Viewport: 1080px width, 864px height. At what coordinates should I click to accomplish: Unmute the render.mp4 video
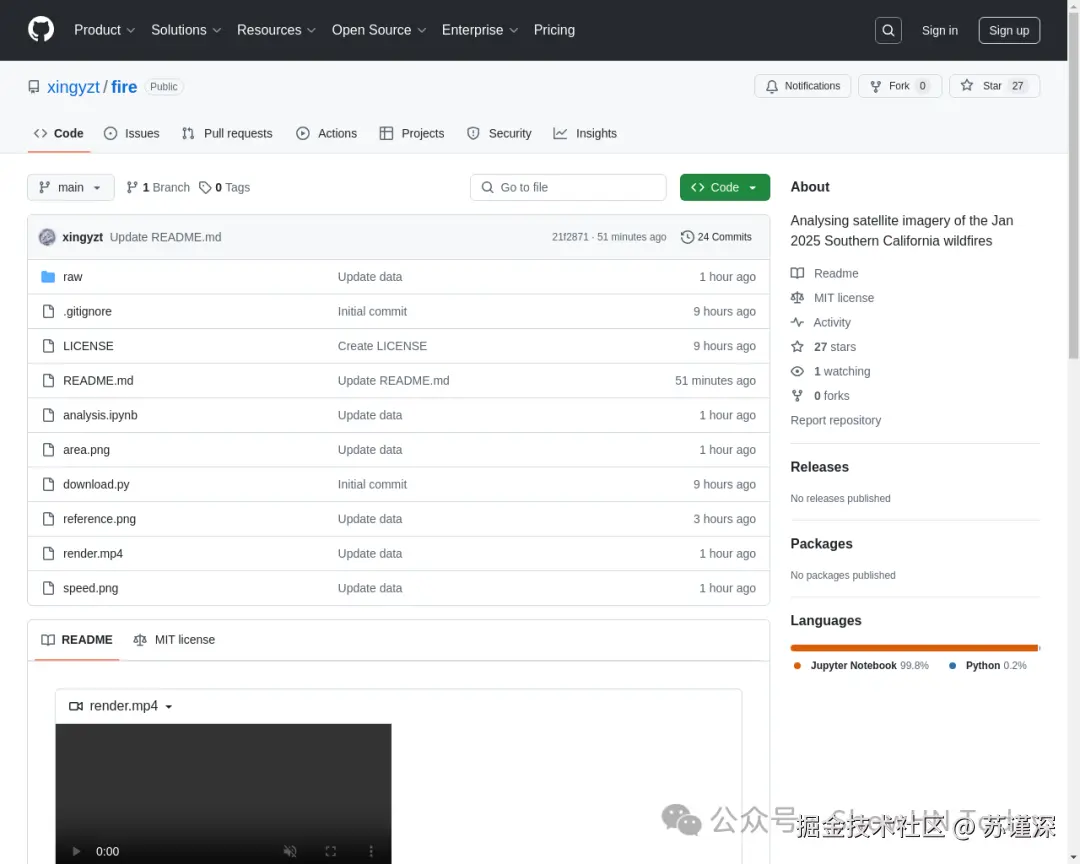(x=290, y=852)
